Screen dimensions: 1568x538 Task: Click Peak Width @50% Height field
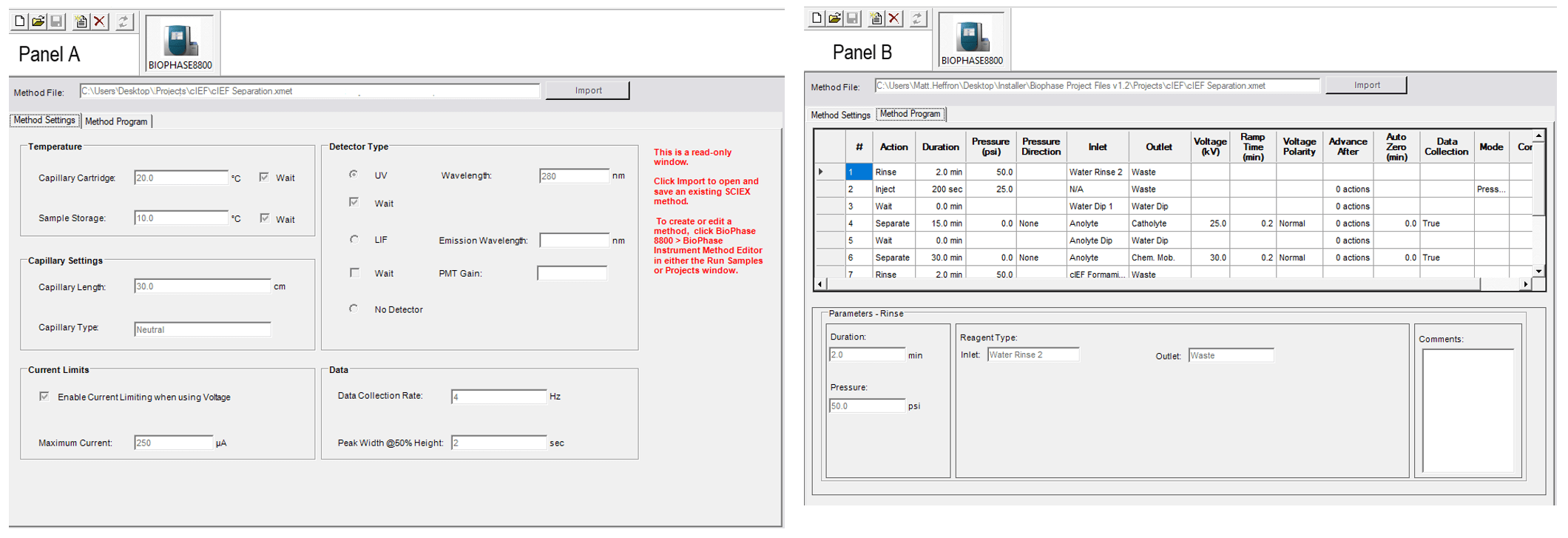tap(499, 443)
